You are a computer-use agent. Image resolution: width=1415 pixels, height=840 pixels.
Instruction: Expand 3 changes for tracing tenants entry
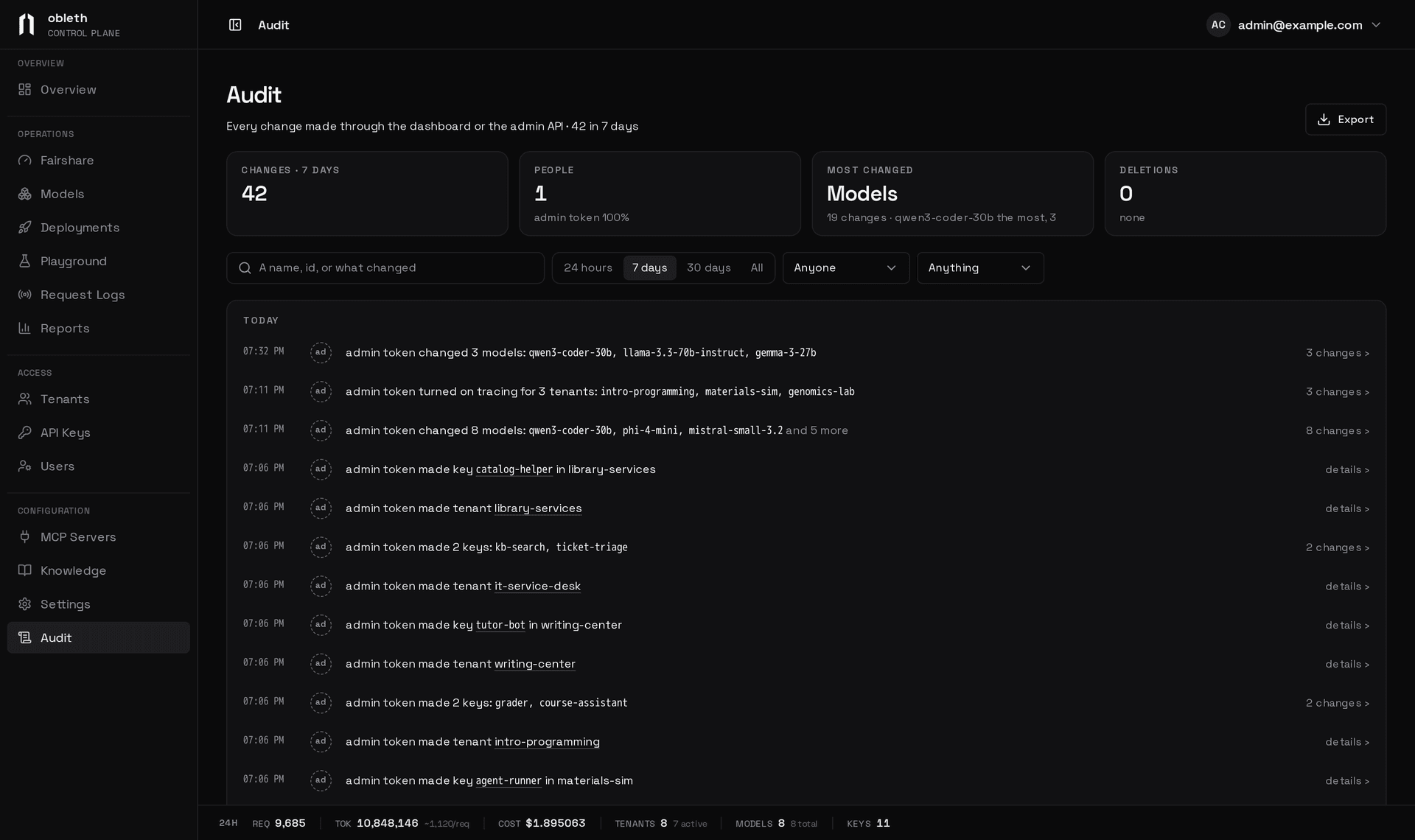(1338, 392)
